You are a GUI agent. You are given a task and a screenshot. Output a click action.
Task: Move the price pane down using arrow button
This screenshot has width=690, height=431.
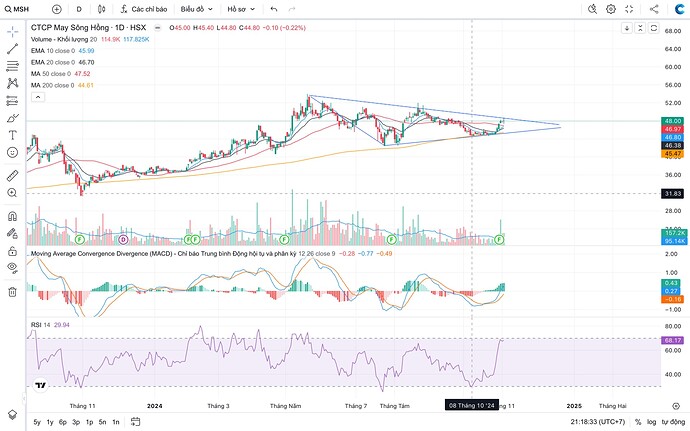(627, 28)
